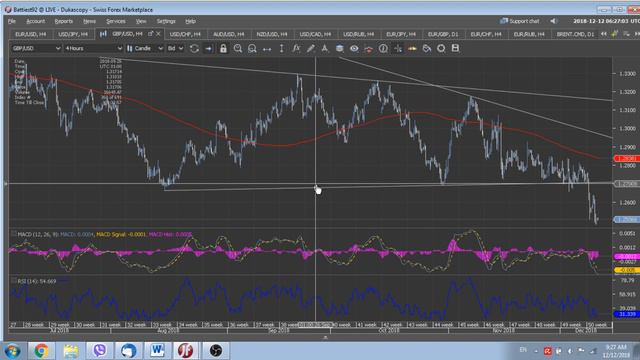Click the blue current price label
The width and height of the screenshot is (640, 360).
point(626,220)
